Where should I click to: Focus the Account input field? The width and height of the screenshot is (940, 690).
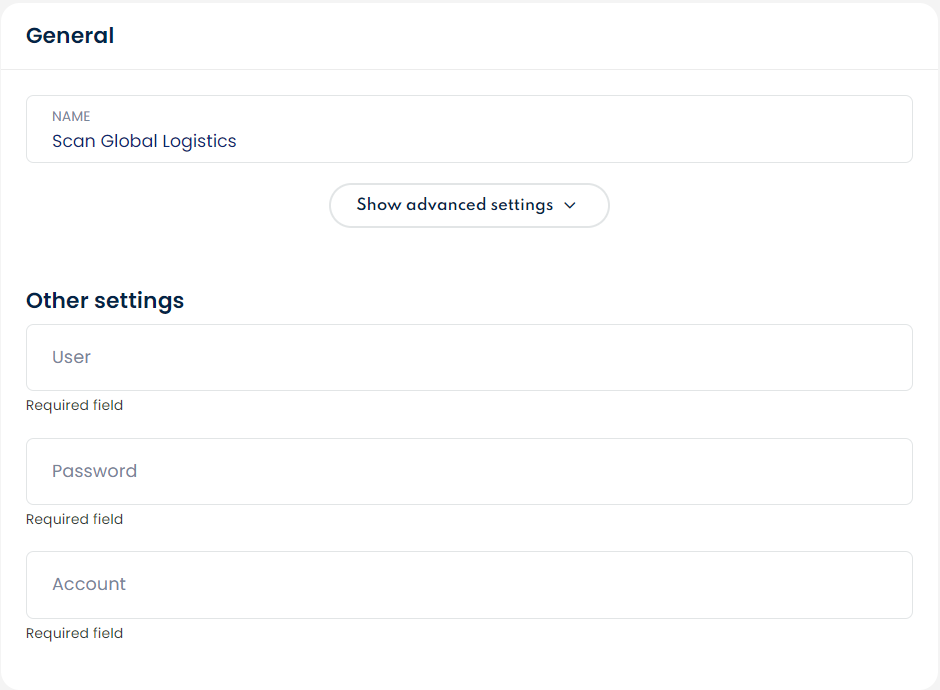point(469,585)
